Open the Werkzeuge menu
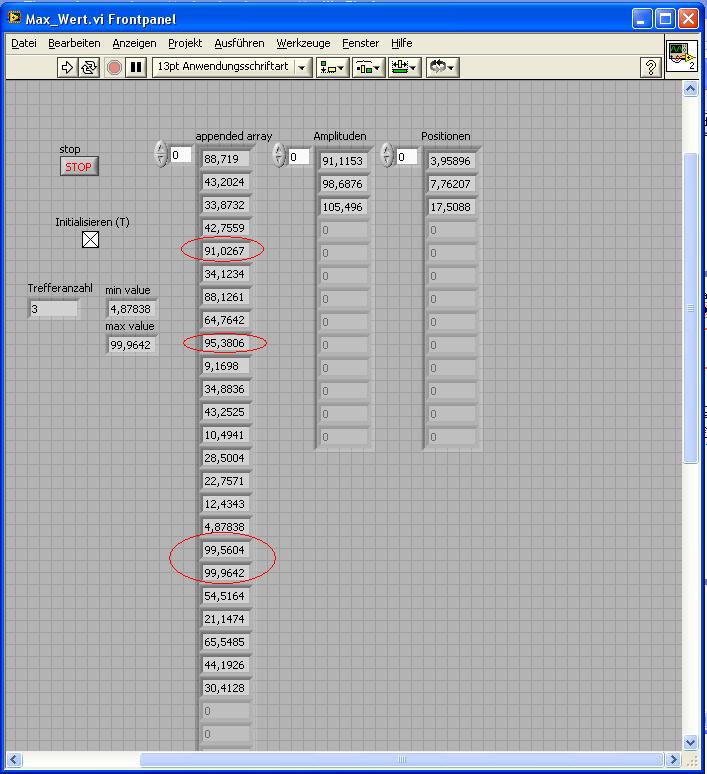 (303, 43)
